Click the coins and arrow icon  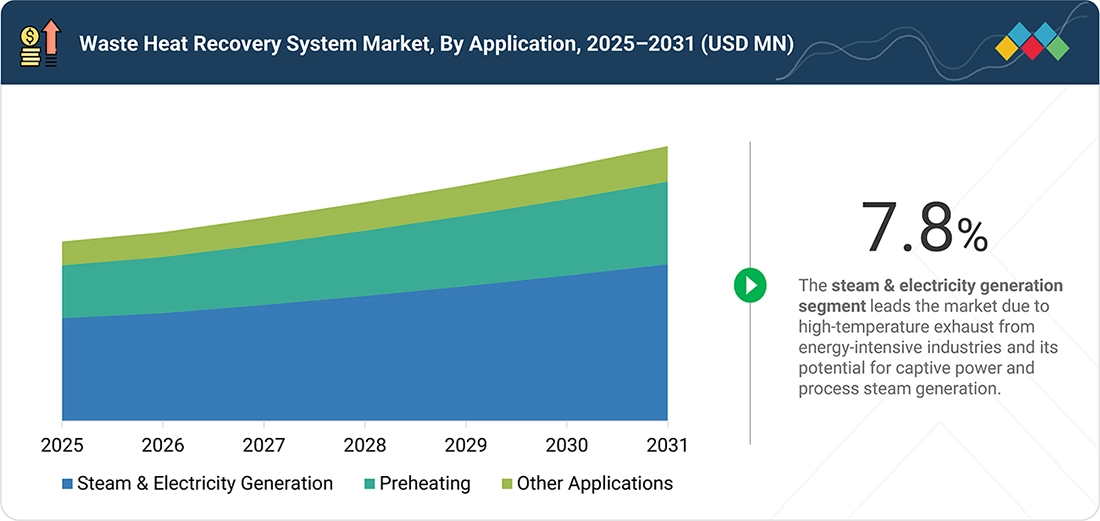[x=41, y=43]
